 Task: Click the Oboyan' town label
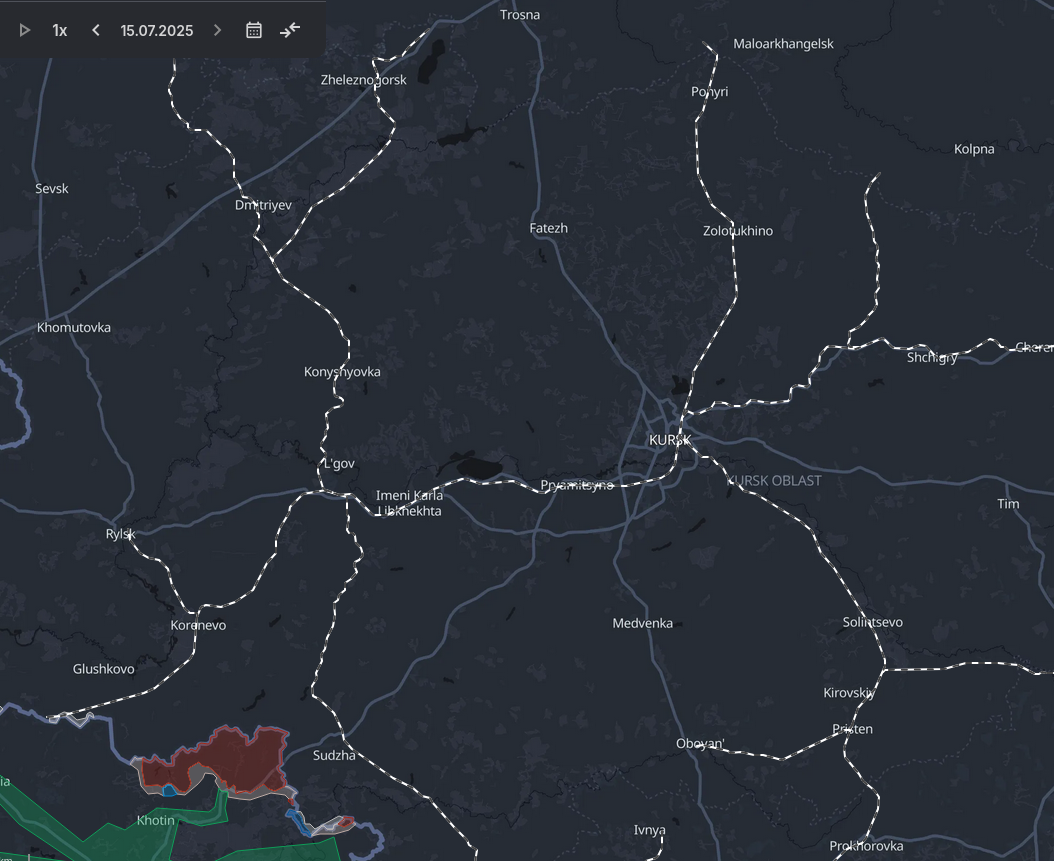(700, 743)
